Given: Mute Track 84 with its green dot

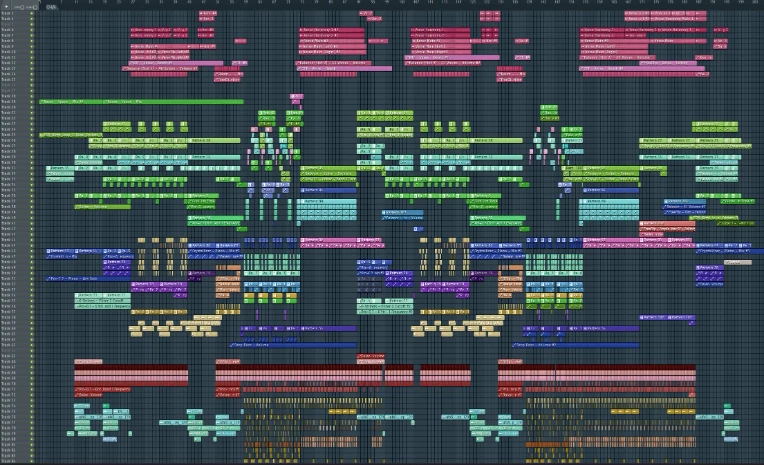Looking at the screenshot, I should [32, 461].
